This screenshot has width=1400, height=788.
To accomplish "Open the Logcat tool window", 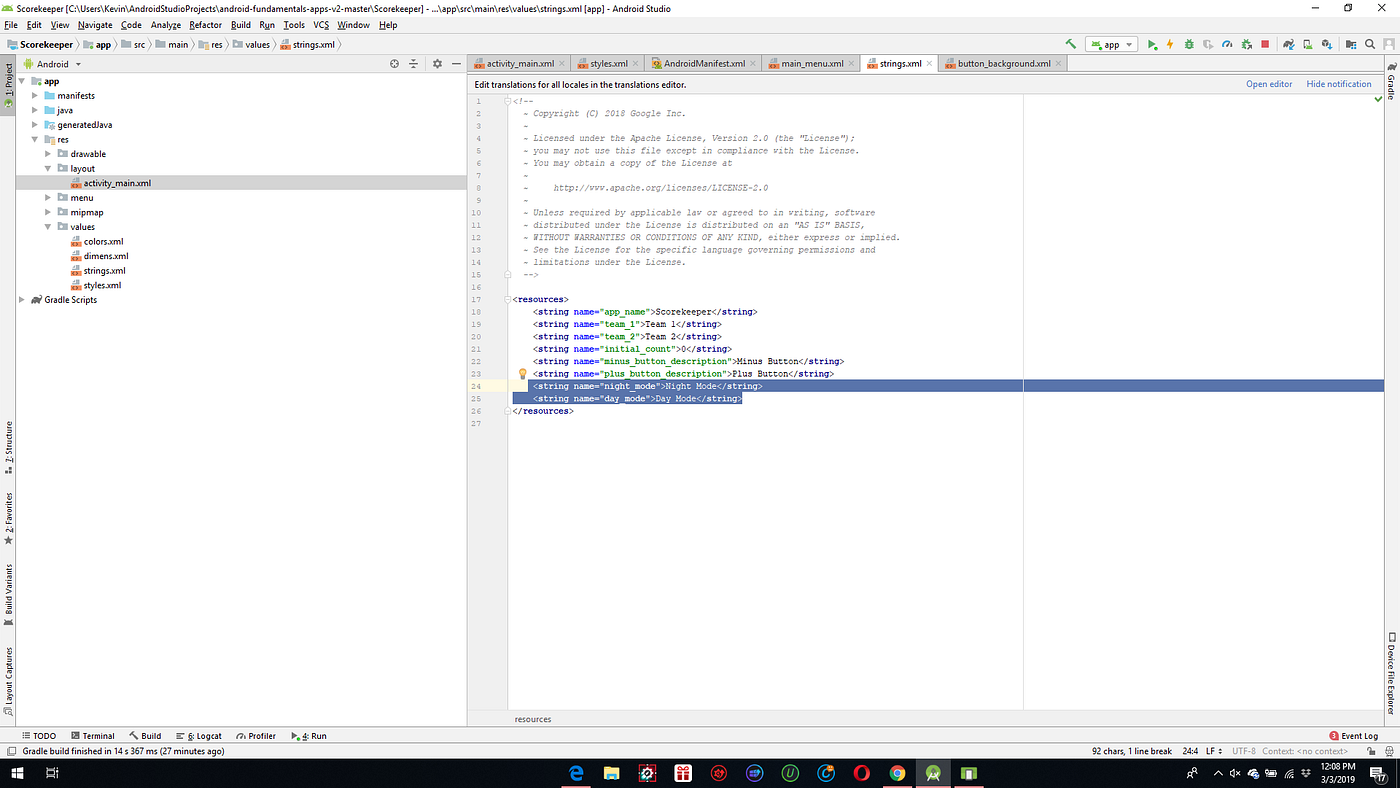I will pos(204,735).
